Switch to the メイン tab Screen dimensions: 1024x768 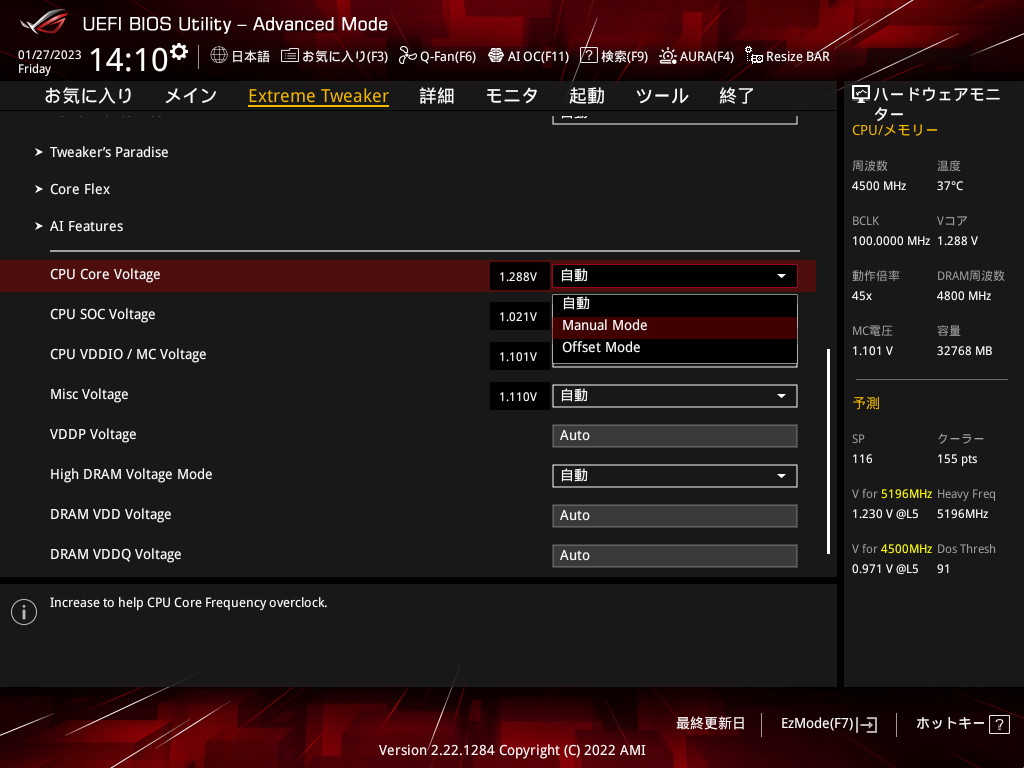click(x=191, y=96)
